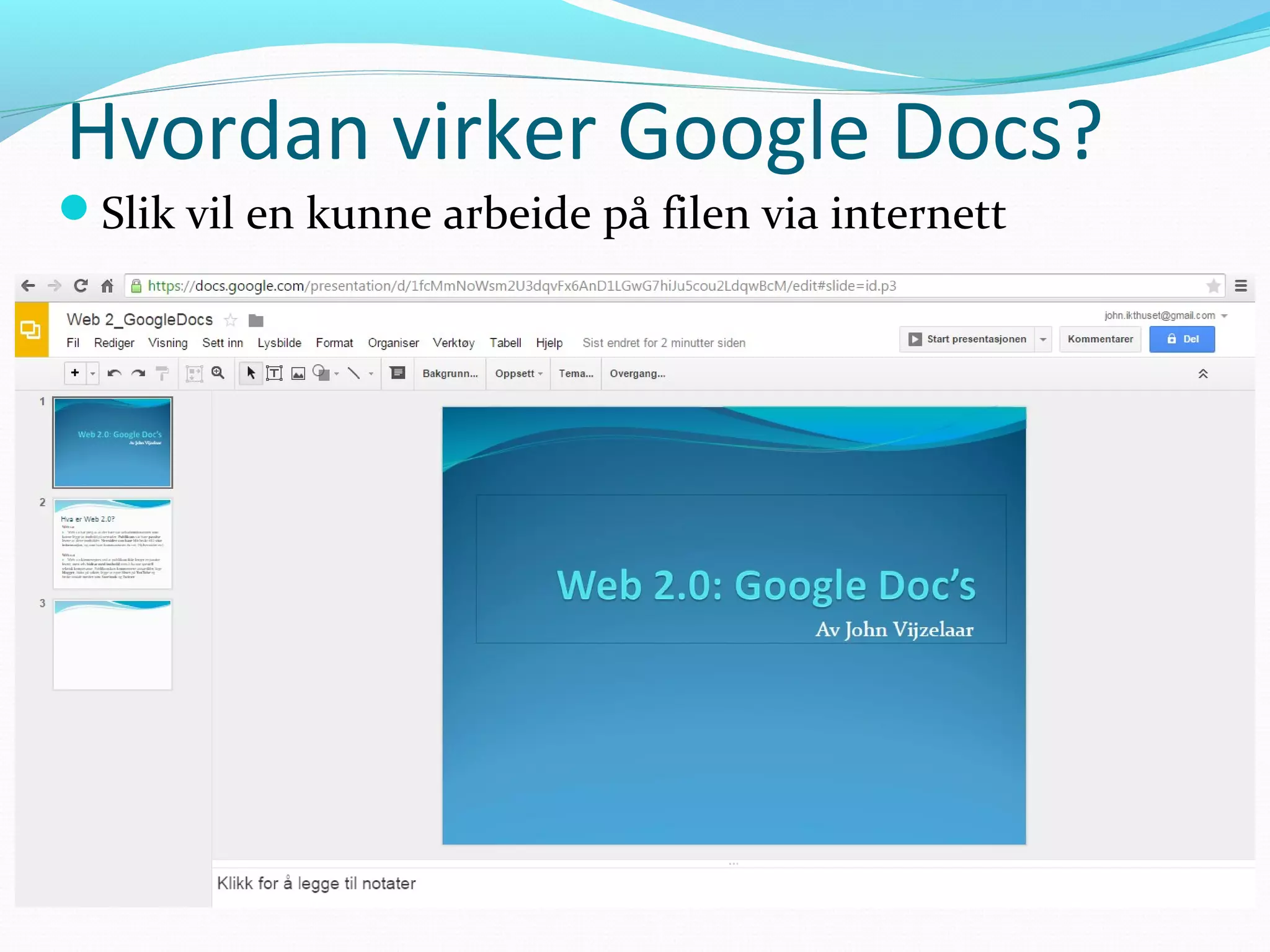Click the Tema... button

pyautogui.click(x=576, y=373)
